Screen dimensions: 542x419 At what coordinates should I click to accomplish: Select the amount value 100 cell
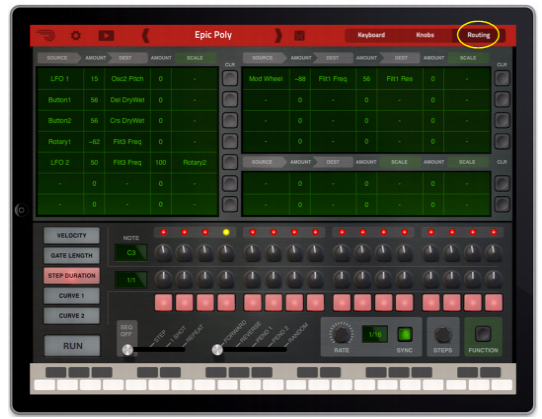pyautogui.click(x=161, y=162)
